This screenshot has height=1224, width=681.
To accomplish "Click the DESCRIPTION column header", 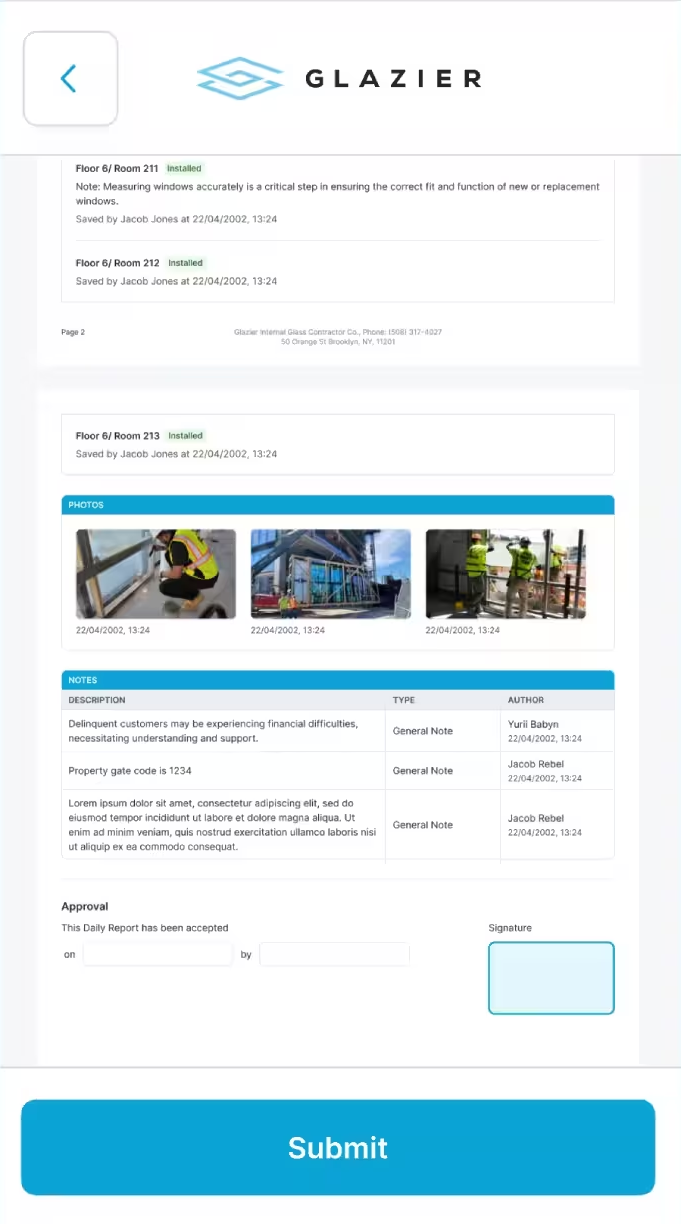I will point(97,700).
